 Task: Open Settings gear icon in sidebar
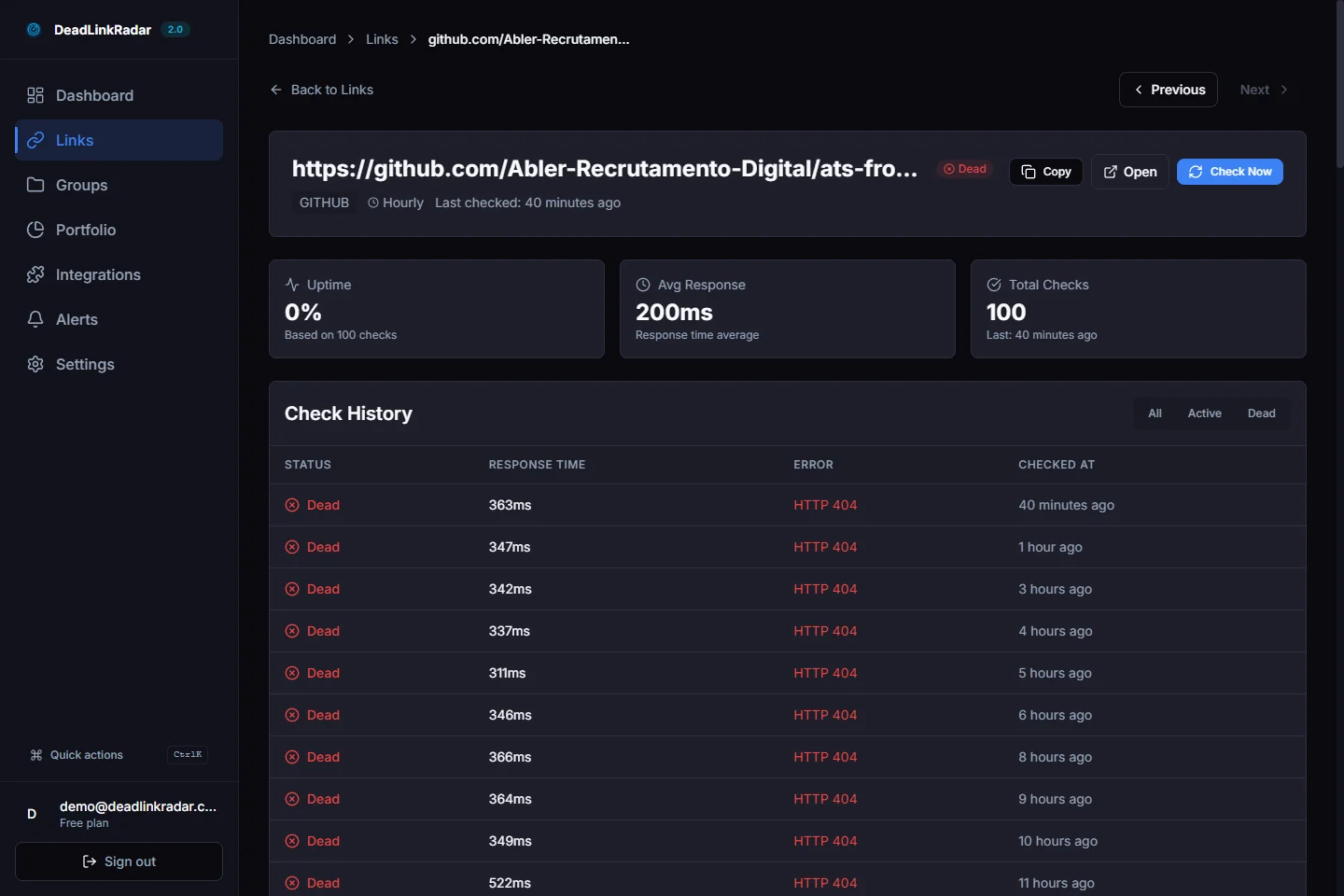coord(35,364)
